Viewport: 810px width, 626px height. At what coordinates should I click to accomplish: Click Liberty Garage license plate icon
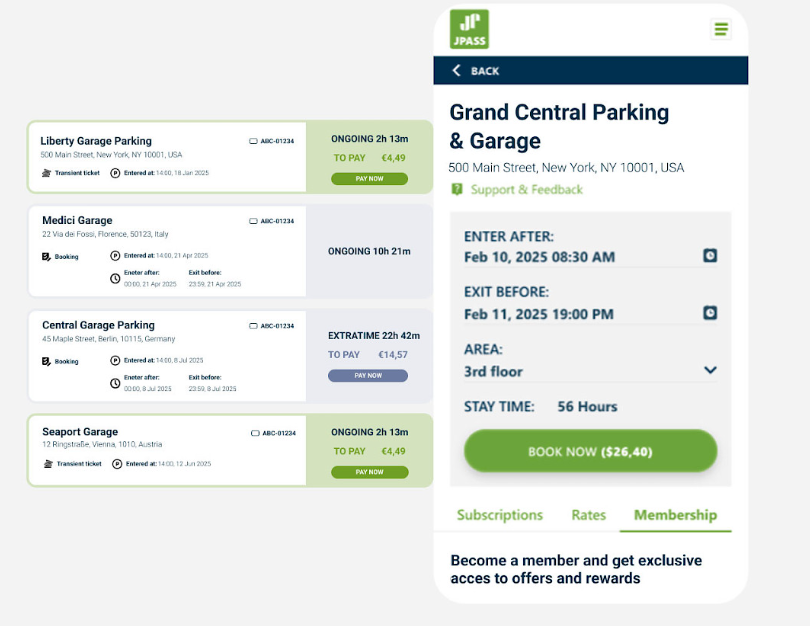point(253,142)
